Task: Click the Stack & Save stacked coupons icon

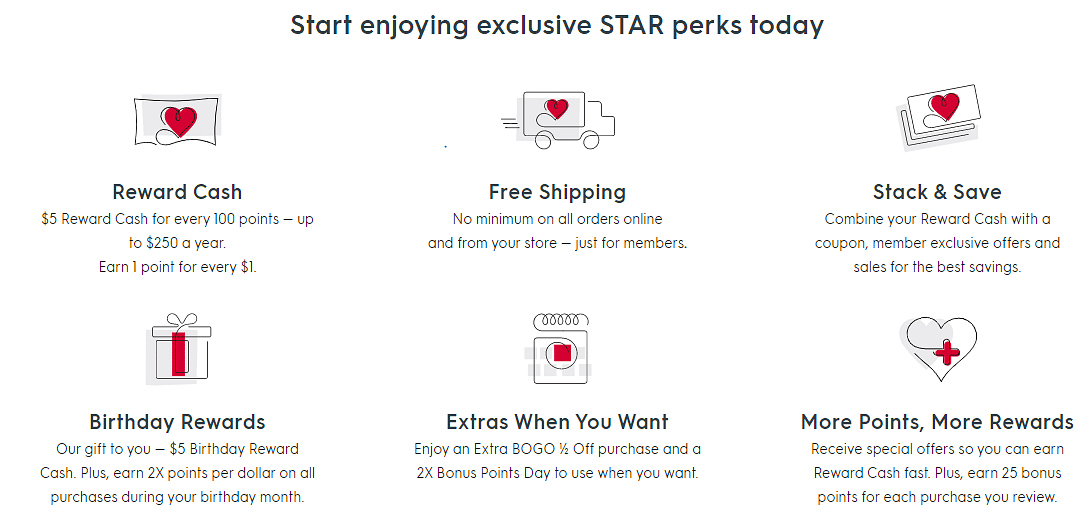Action: (x=938, y=117)
